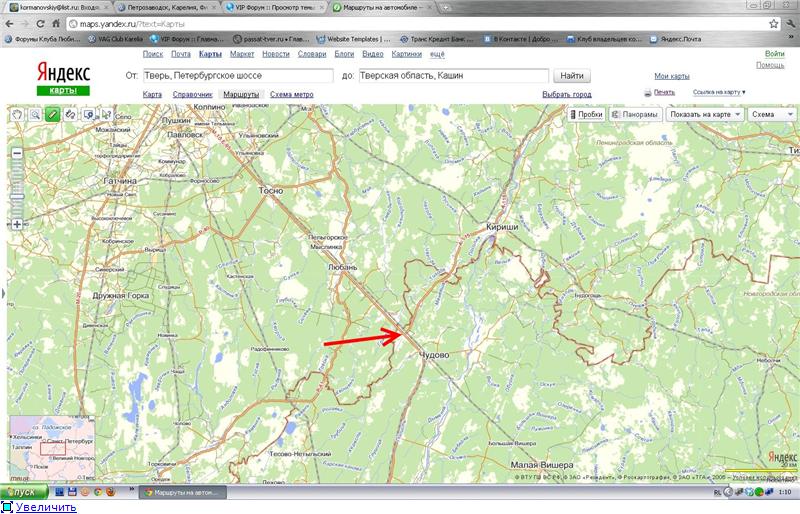800x514 pixels.
Task: Switch to Петрозаводск, Карелия browser tab
Action: tap(167, 8)
